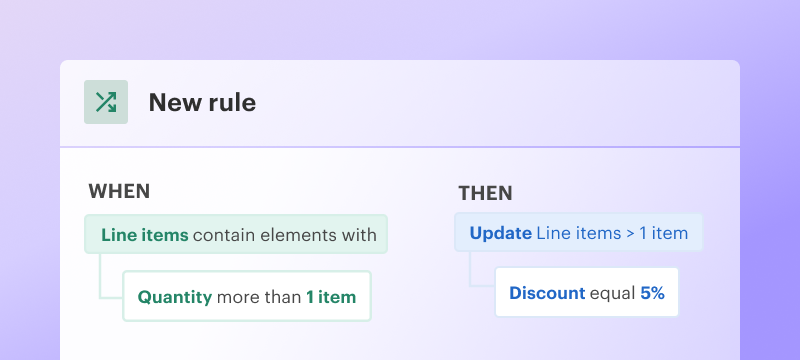Viewport: 800px width, 360px height.
Task: Click the Line items > 1 item target text
Action: [612, 234]
